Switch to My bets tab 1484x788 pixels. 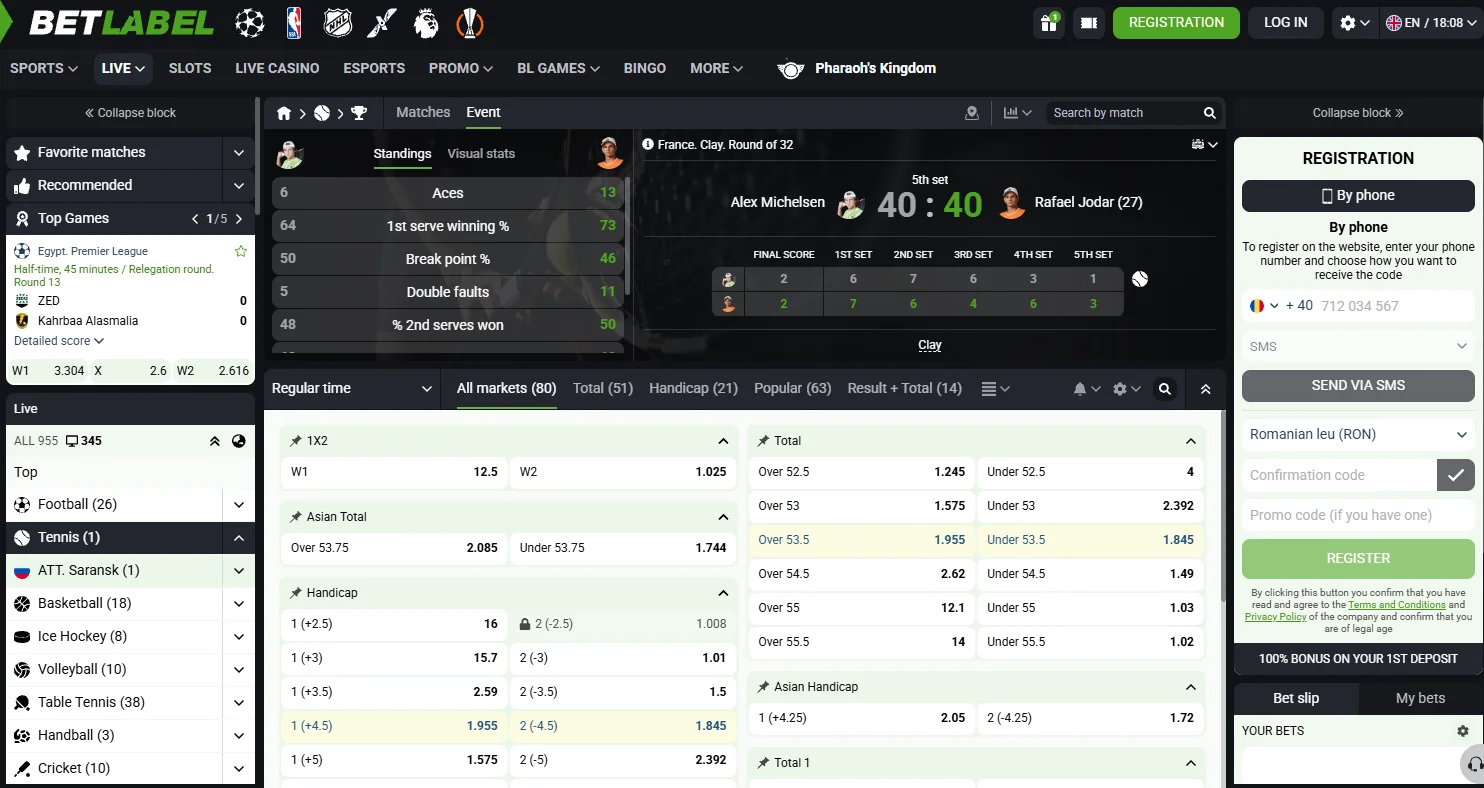pyautogui.click(x=1420, y=698)
